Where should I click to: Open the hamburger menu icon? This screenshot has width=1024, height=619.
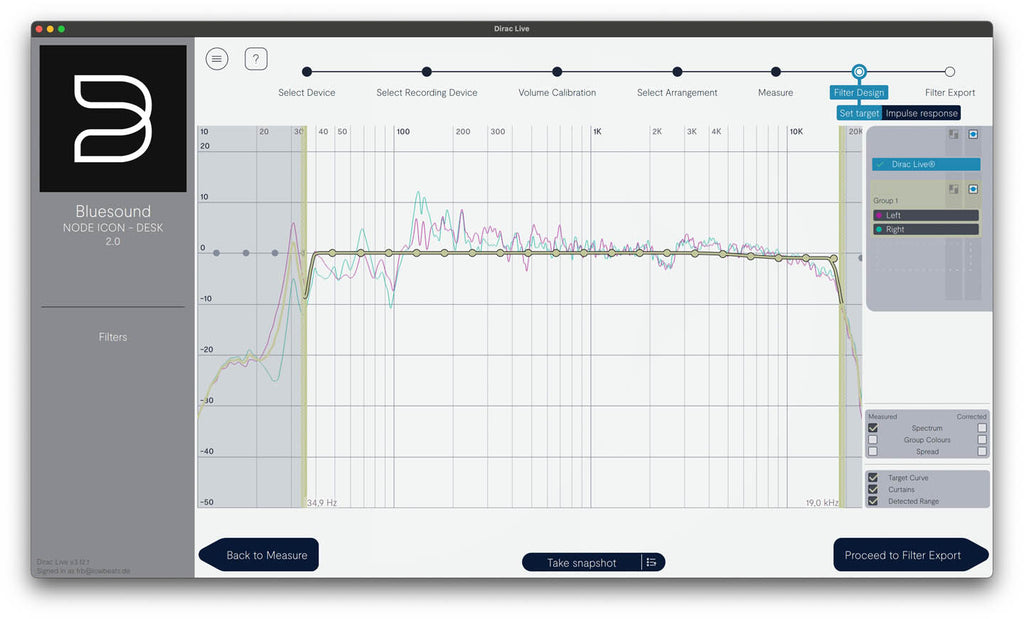coord(217,59)
